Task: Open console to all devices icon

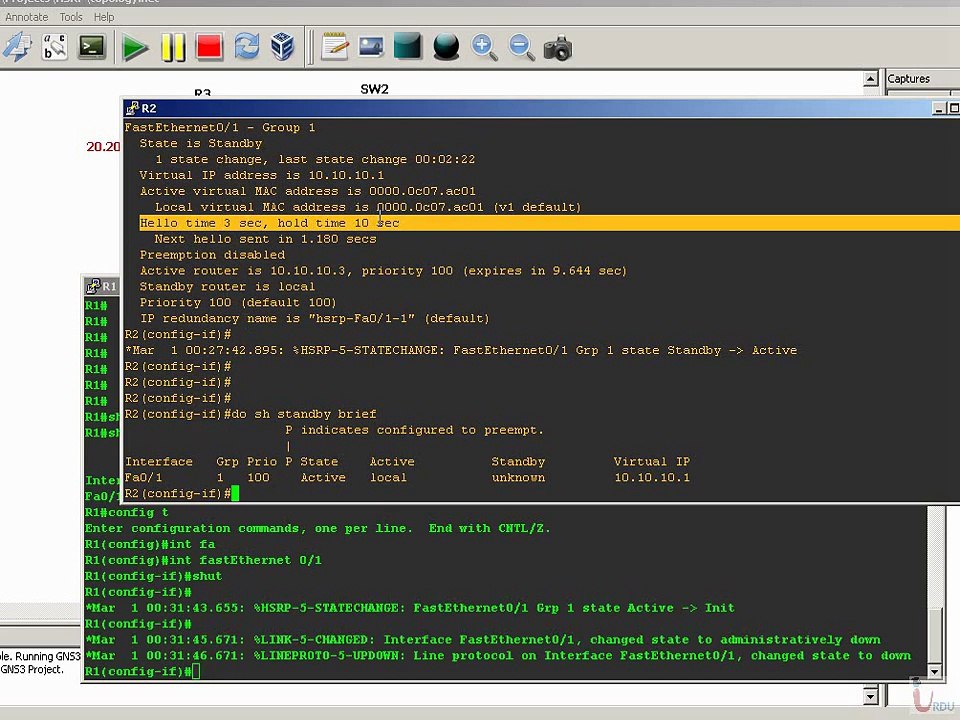Action: coord(92,47)
